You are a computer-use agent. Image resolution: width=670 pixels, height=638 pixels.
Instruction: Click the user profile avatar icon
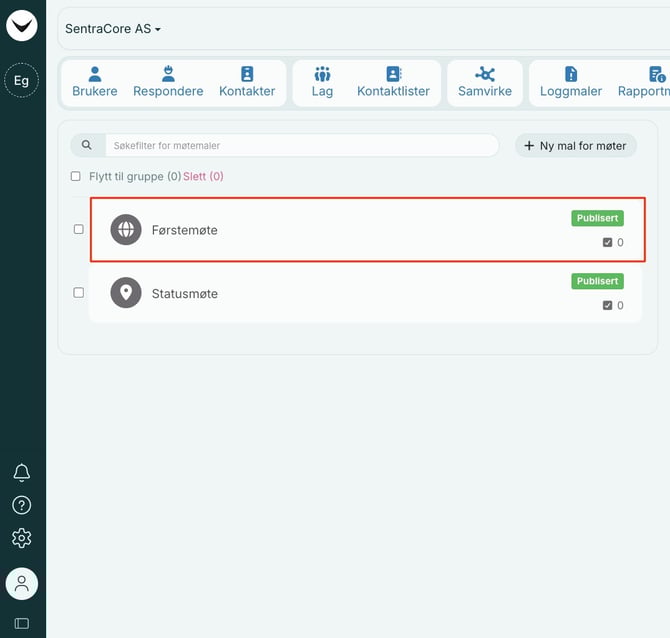[21, 583]
